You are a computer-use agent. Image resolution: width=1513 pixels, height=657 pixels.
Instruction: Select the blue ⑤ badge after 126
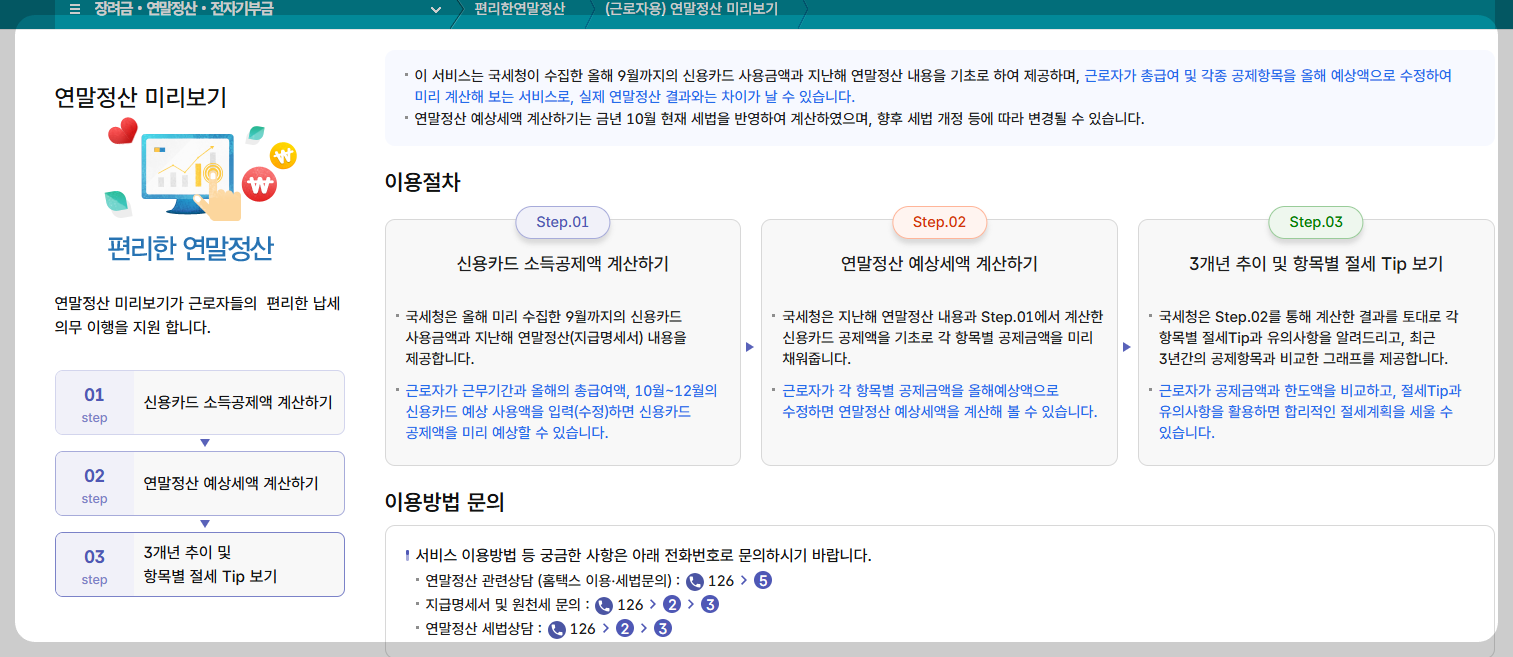(x=762, y=580)
